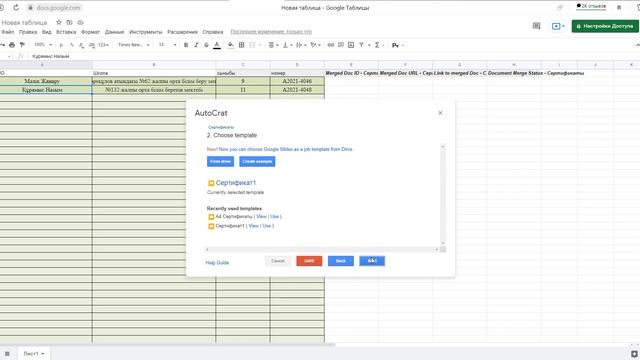Open the fill color picker
This screenshot has width=640, height=360.
[231, 45]
